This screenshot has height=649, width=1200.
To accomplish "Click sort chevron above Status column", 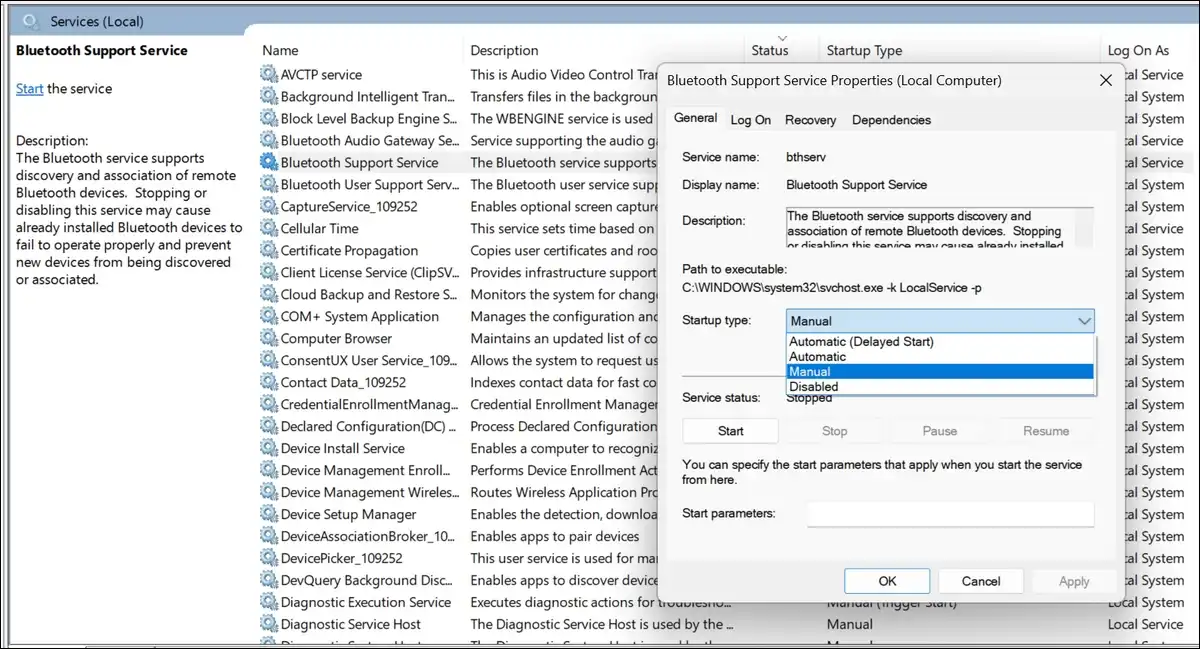I will 781,38.
